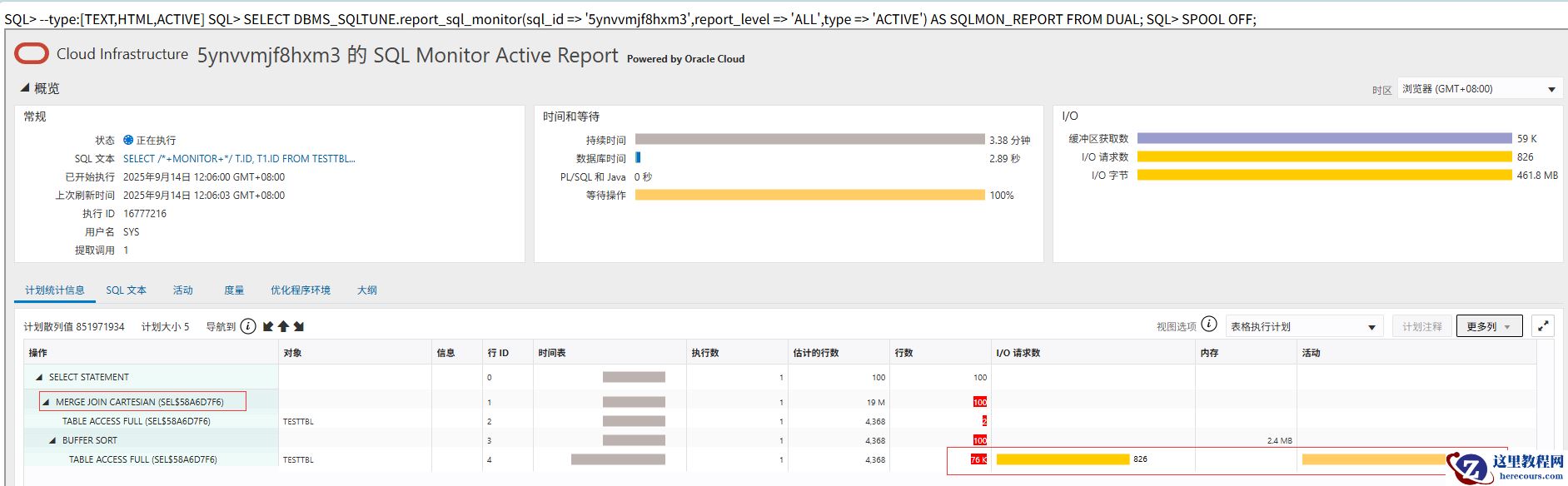Collapse the SELECT STATEMENT tree node
This screenshot has width=1568, height=486.
39,377
